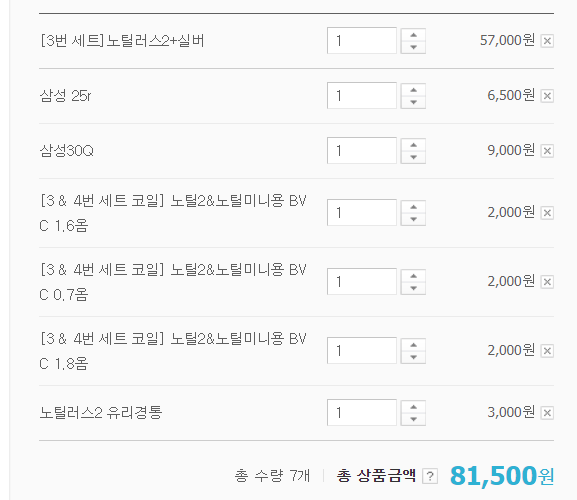Image resolution: width=577 pixels, height=500 pixels.
Task: Delete the 삼성 25r item from the cart
Action: click(547, 96)
